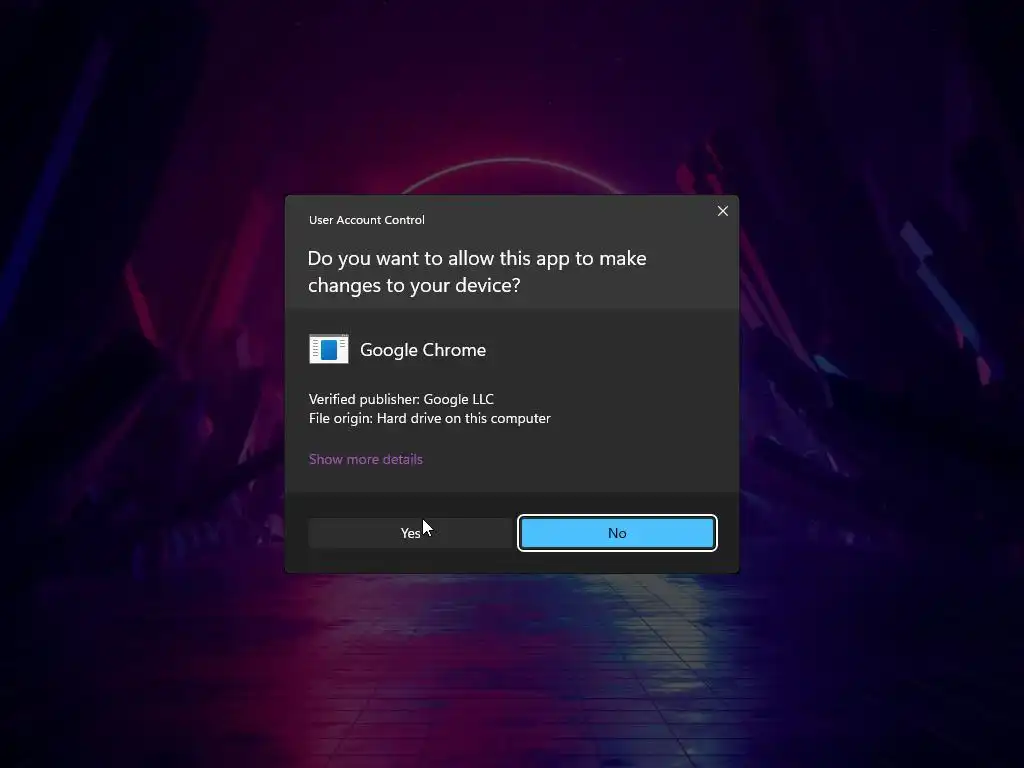This screenshot has height=768, width=1024.
Task: Click Yes to allow changes
Action: [410, 533]
